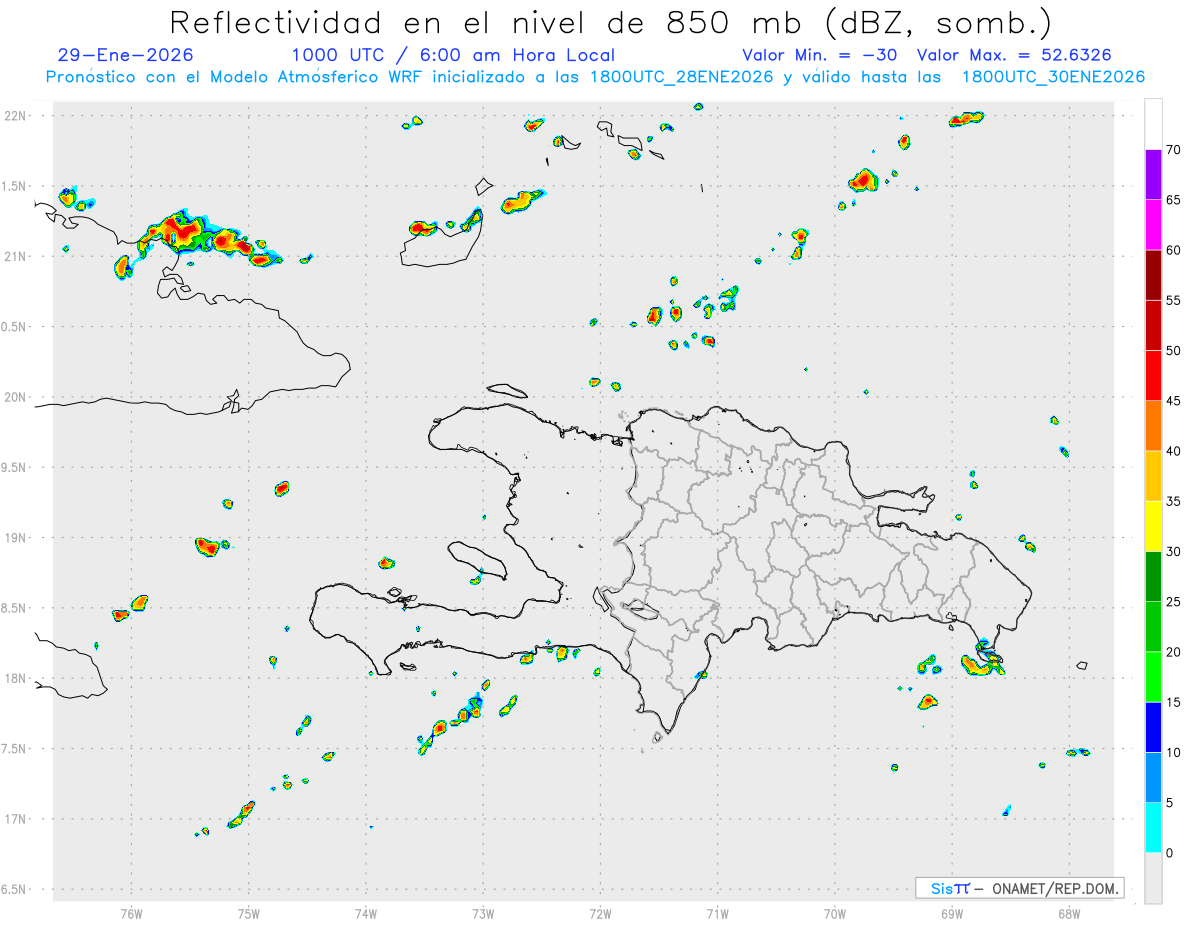Click the colorbar value '15'
Image resolution: width=1200 pixels, height=927 pixels.
click(x=1174, y=702)
